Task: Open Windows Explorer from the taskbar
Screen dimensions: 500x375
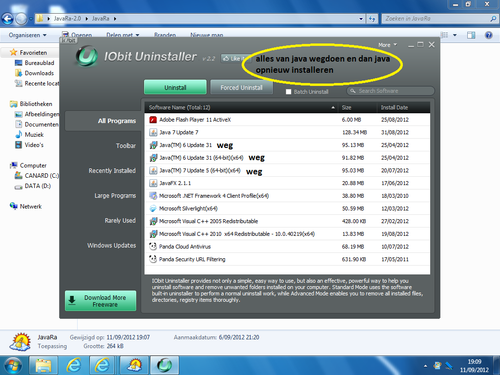Action: coord(43,365)
